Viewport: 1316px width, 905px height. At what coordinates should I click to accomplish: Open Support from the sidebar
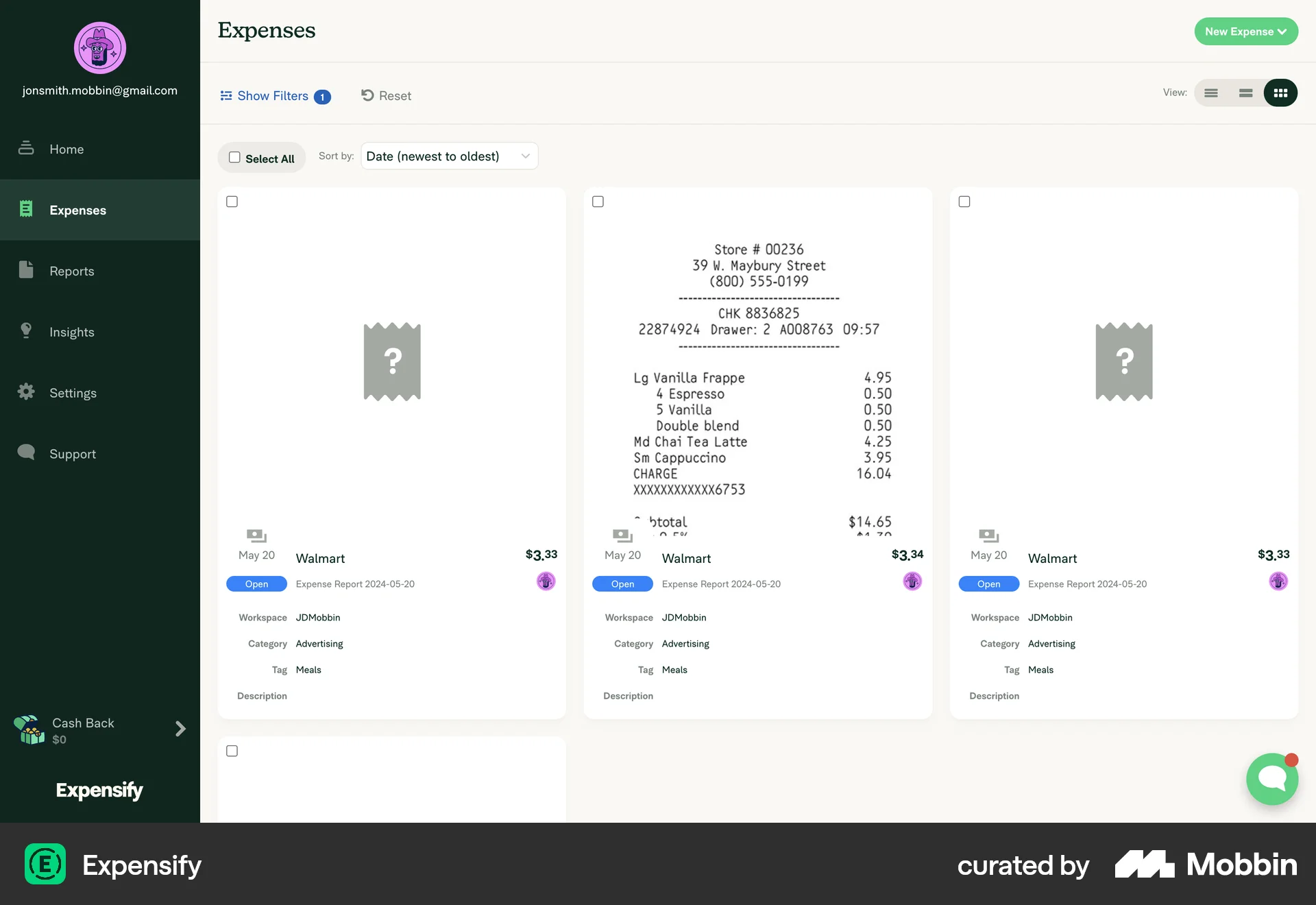click(x=71, y=453)
